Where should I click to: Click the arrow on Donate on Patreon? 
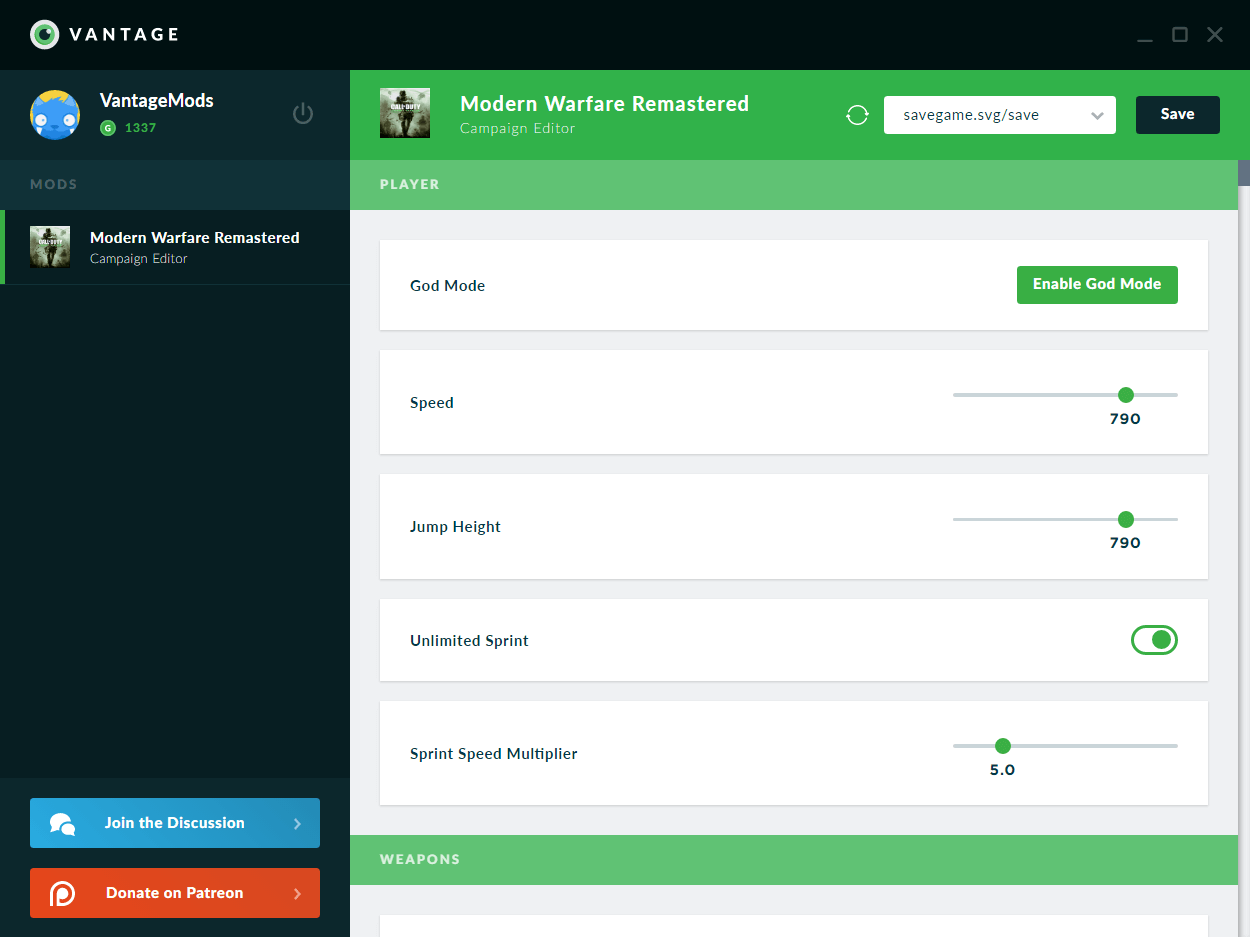(297, 894)
